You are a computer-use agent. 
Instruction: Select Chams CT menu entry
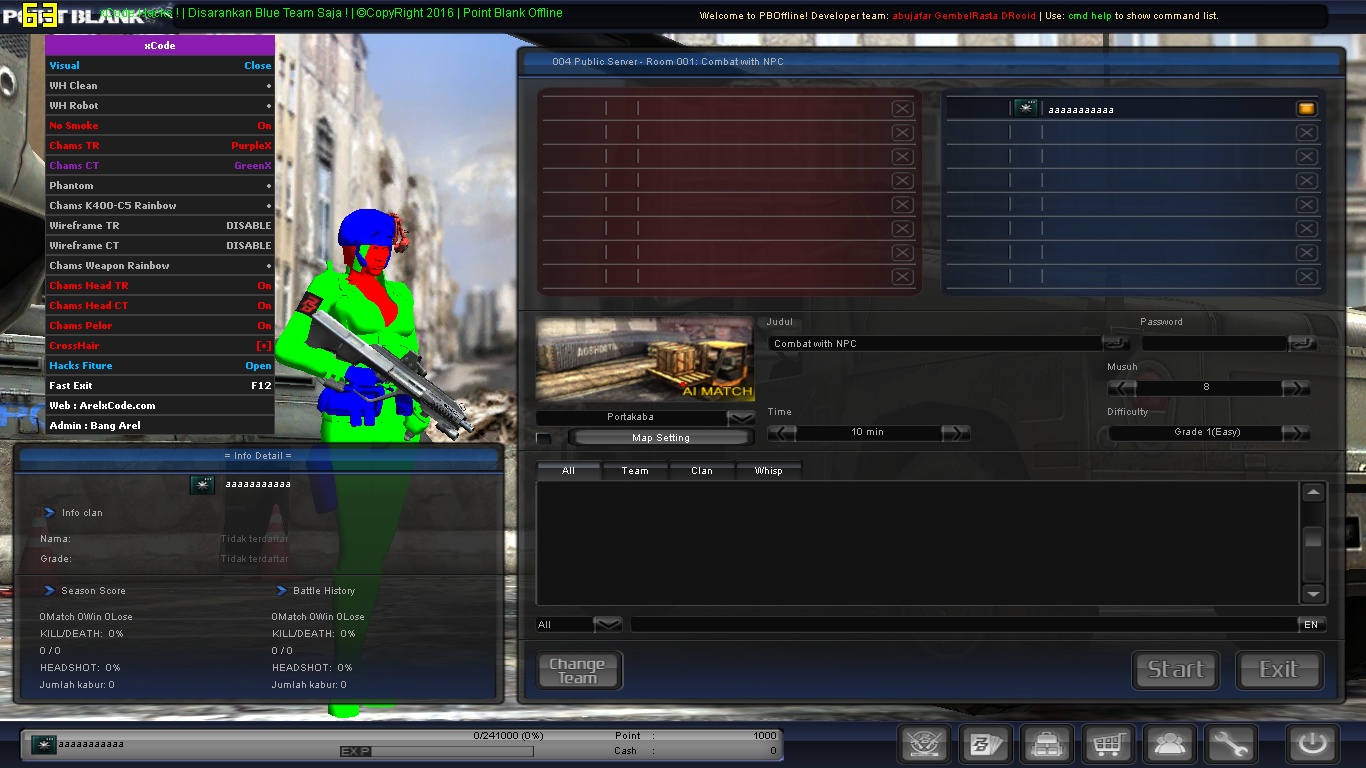(160, 165)
